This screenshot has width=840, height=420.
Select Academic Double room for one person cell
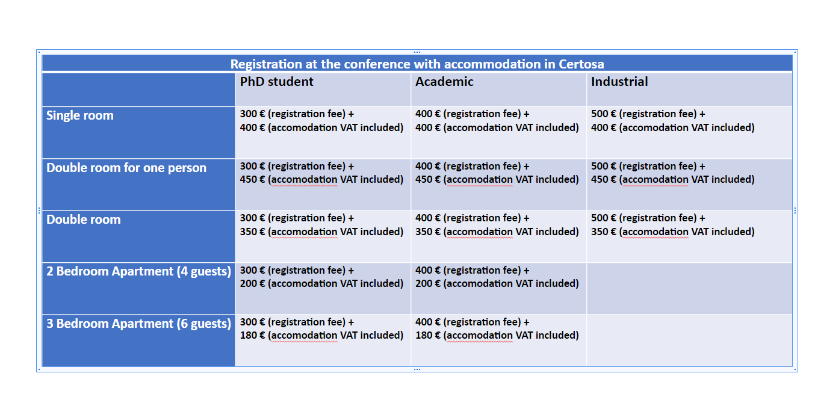(498, 184)
